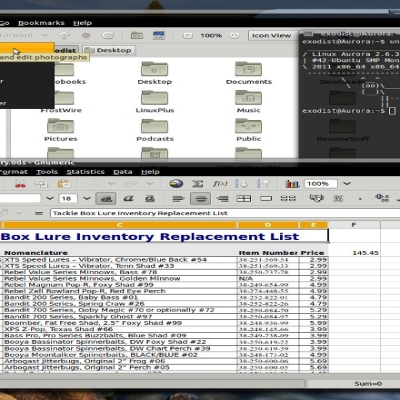
Task: Align cell text left
Action: coord(178,199)
